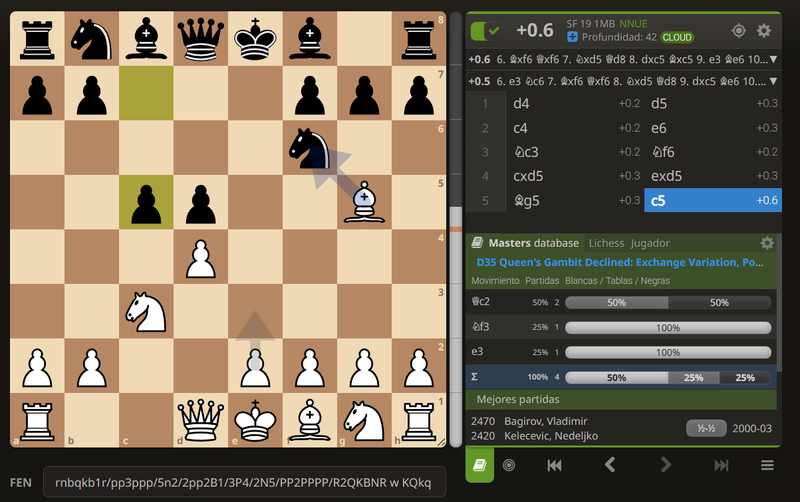This screenshot has width=800, height=502.
Task: Toggle the Stockfish engine analysis switch
Action: [x=485, y=31]
